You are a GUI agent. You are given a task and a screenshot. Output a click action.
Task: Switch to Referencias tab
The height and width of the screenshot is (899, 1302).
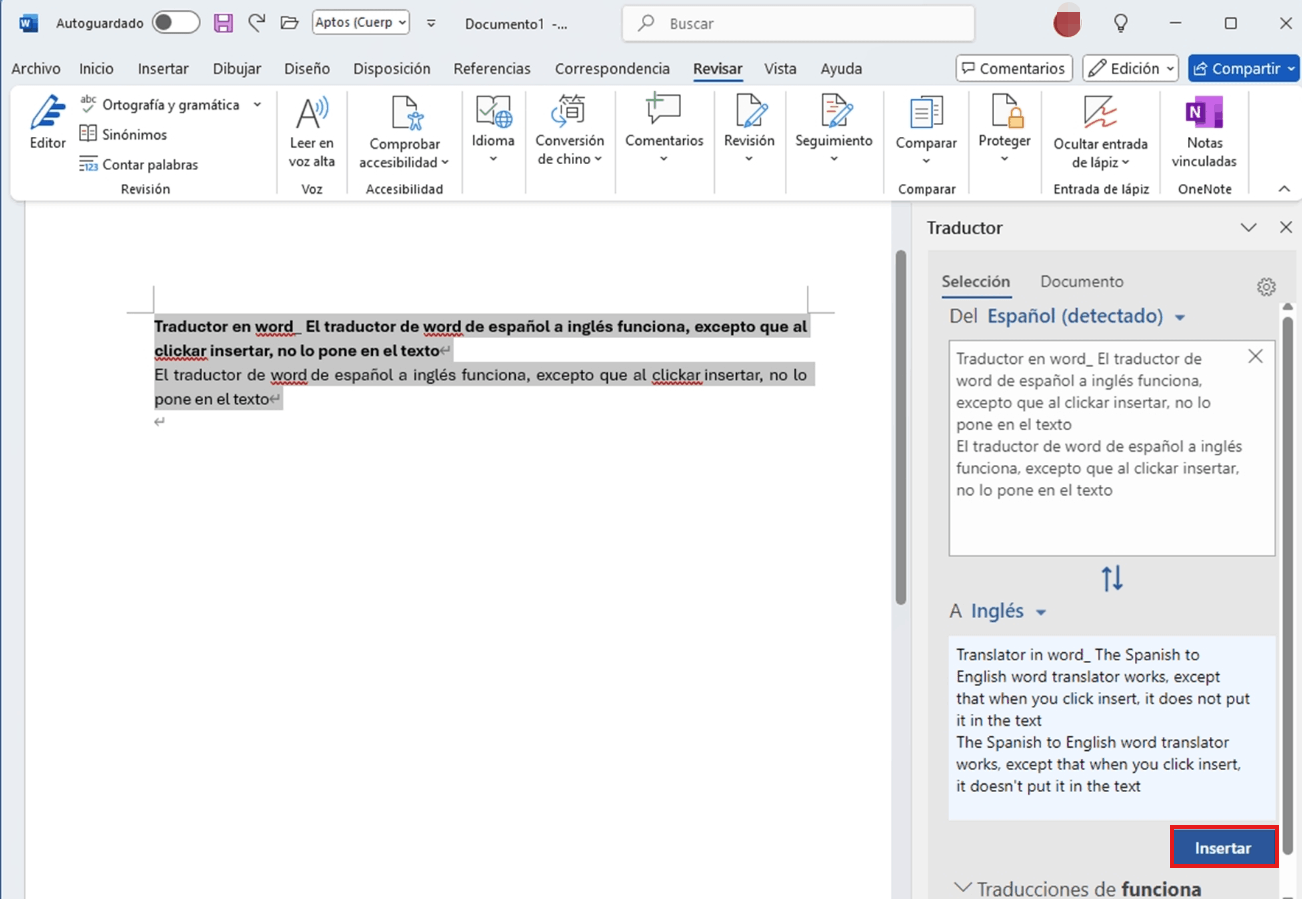point(492,69)
